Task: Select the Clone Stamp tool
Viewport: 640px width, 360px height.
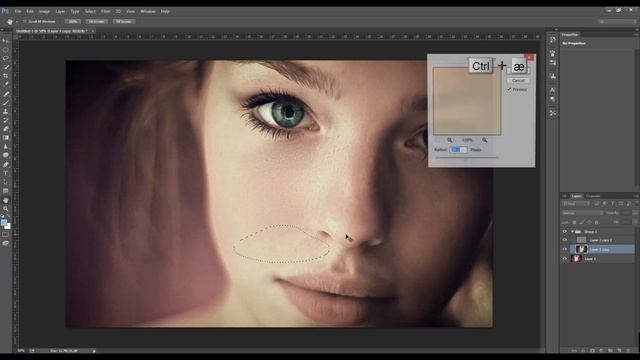Action: click(x=6, y=111)
